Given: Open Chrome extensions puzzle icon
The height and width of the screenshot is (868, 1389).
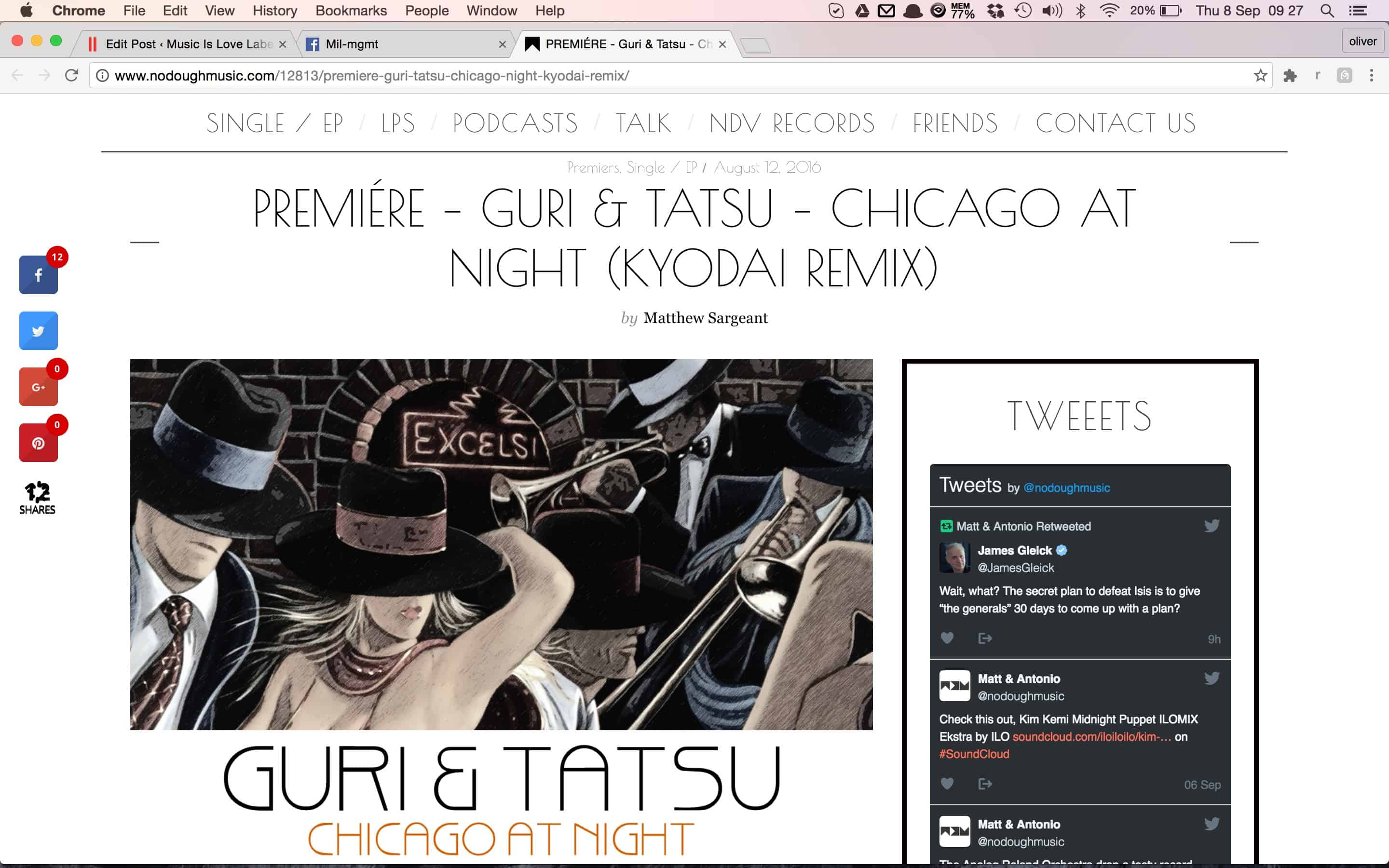Looking at the screenshot, I should click(x=1290, y=75).
